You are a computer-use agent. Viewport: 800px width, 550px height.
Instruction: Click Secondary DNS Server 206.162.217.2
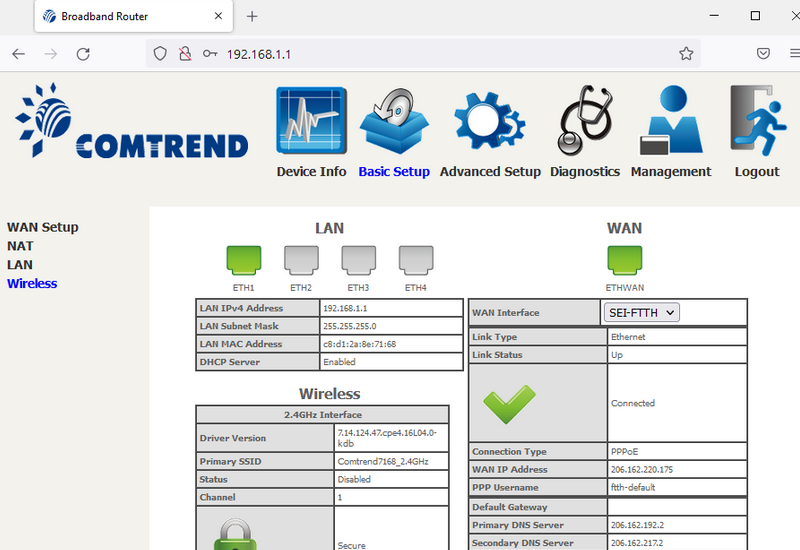point(637,543)
